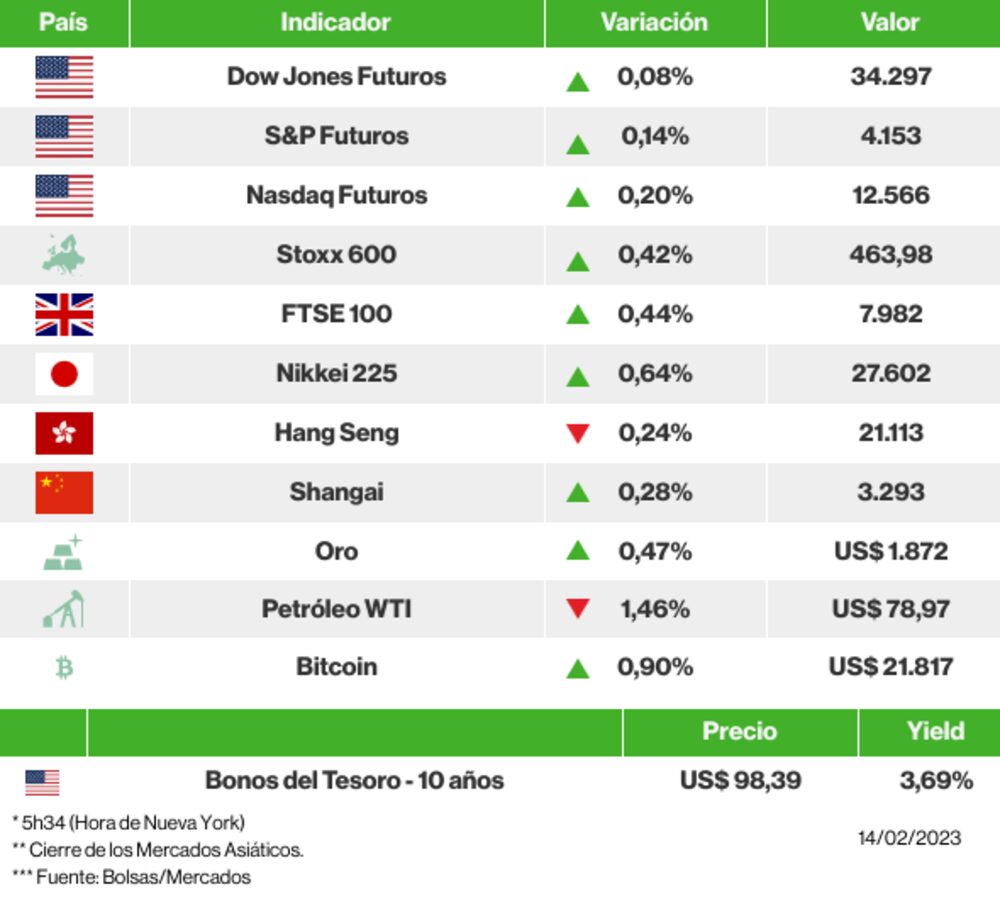Select the UK flag next to FTSE 100

tap(64, 314)
